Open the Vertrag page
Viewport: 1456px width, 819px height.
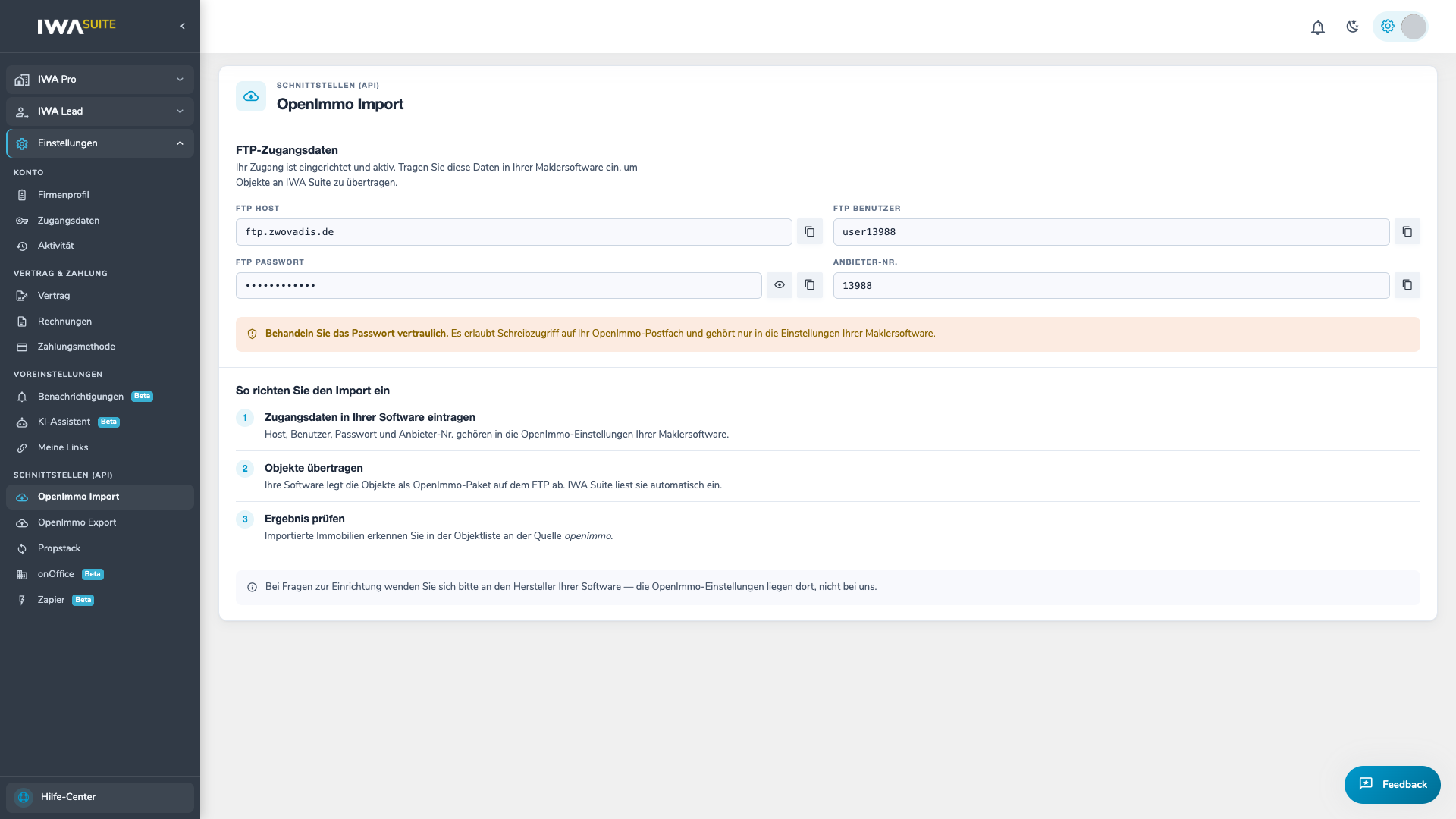pos(100,296)
